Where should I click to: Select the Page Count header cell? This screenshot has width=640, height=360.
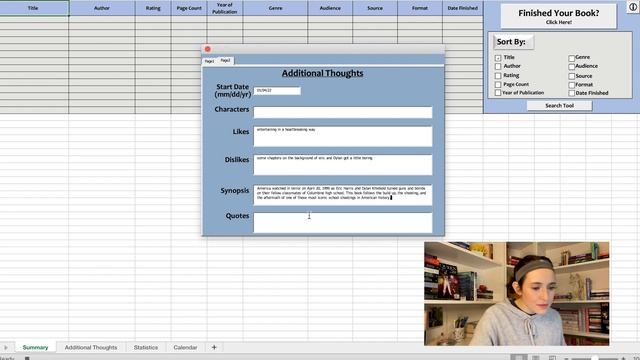point(189,8)
